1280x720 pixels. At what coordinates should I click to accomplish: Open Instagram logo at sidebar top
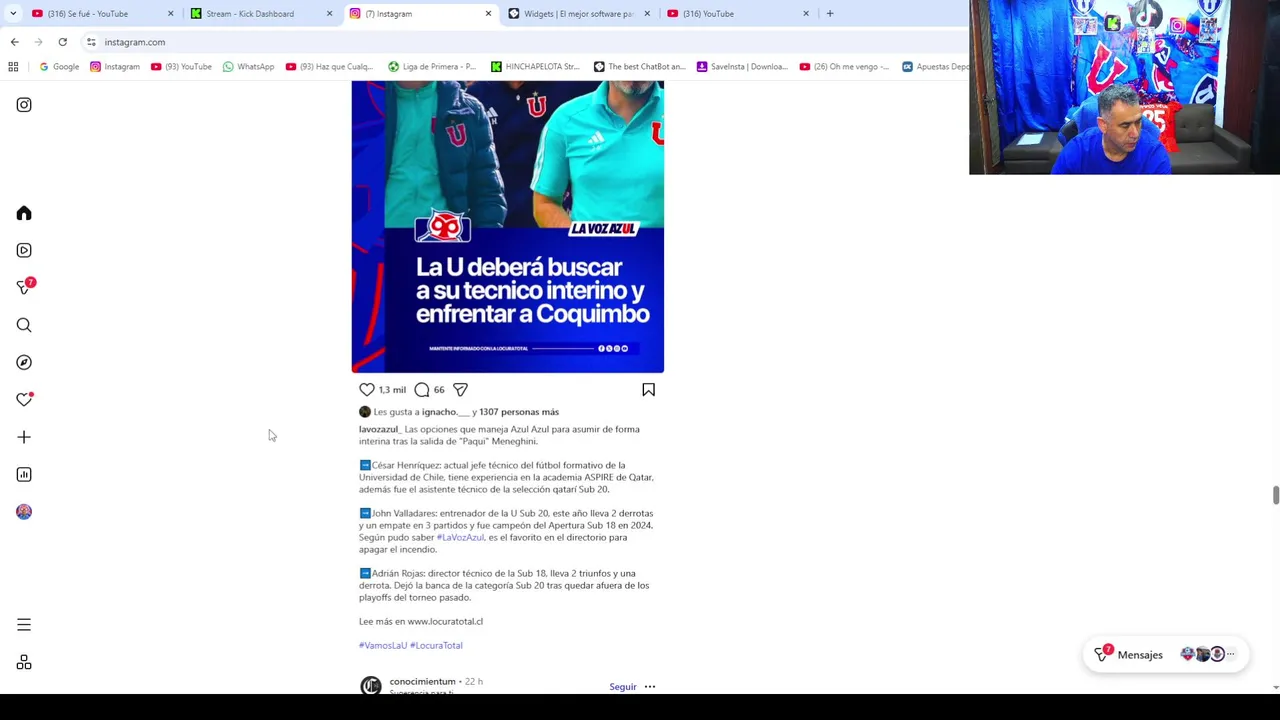[x=24, y=105]
